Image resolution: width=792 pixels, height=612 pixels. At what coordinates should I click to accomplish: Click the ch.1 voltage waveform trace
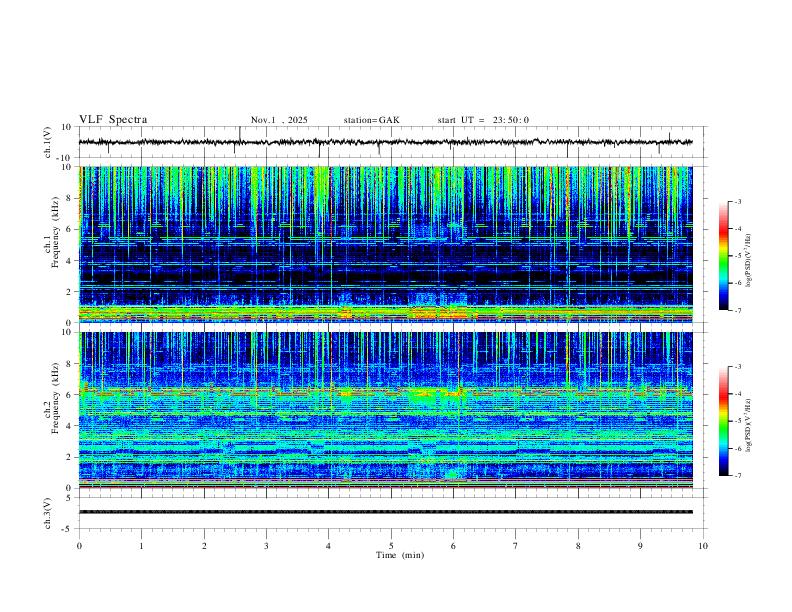coord(385,142)
